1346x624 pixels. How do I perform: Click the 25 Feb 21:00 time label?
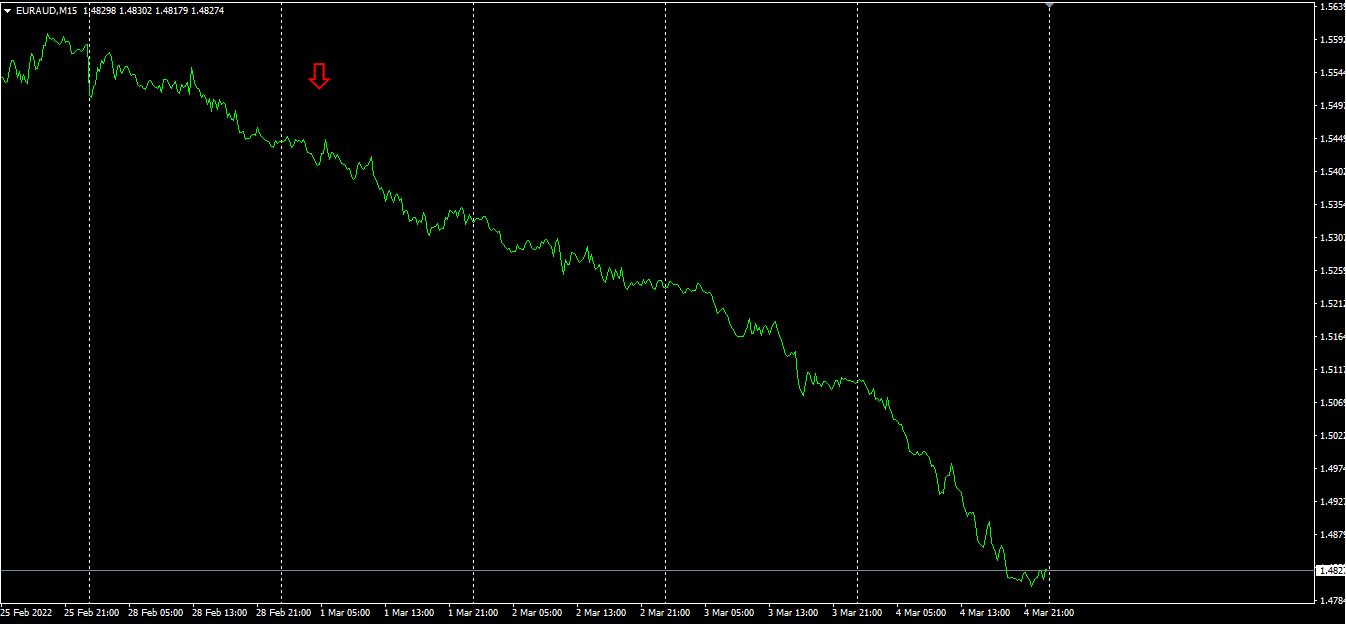point(92,612)
